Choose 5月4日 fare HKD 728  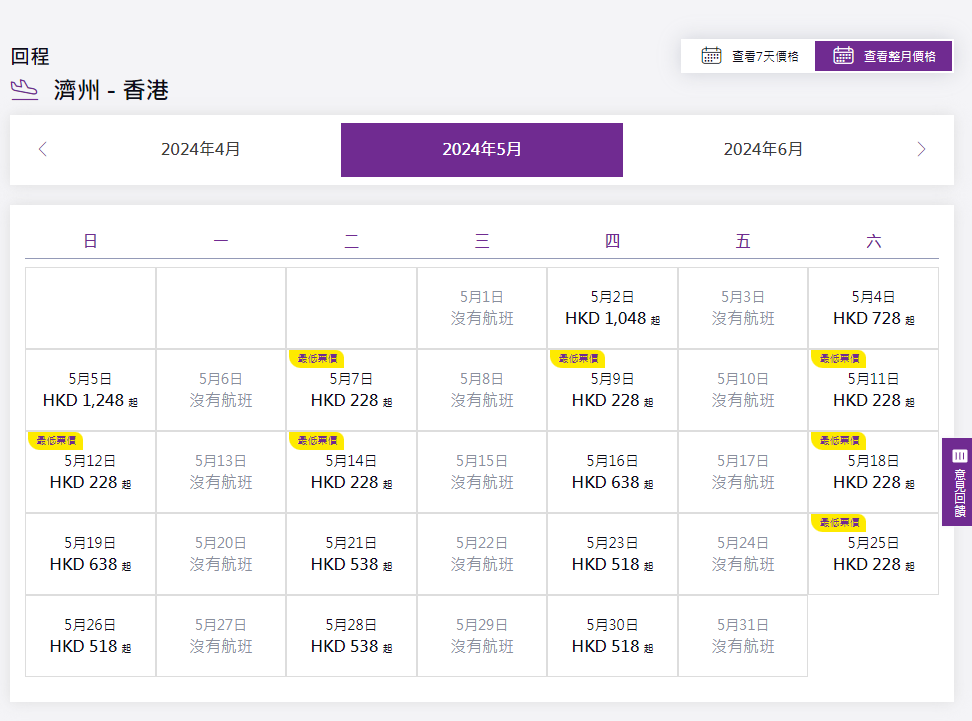873,308
